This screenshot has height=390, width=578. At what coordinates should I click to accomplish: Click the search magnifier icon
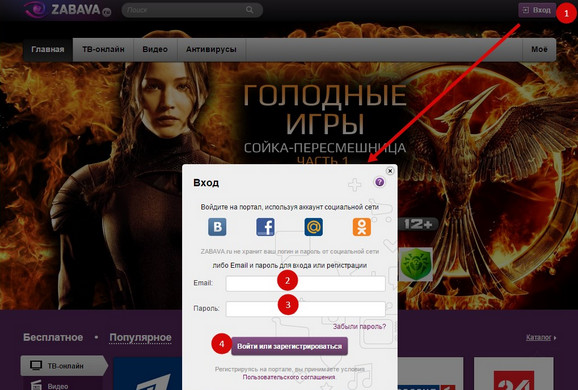(x=250, y=10)
